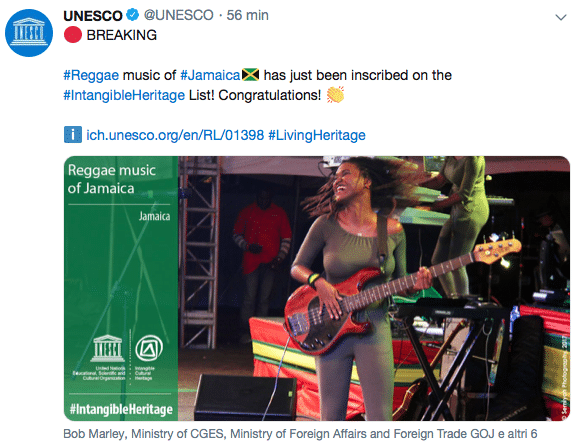Click the red BREAKING circle emoji
Viewport: 574px width, 442px height.
click(72, 35)
